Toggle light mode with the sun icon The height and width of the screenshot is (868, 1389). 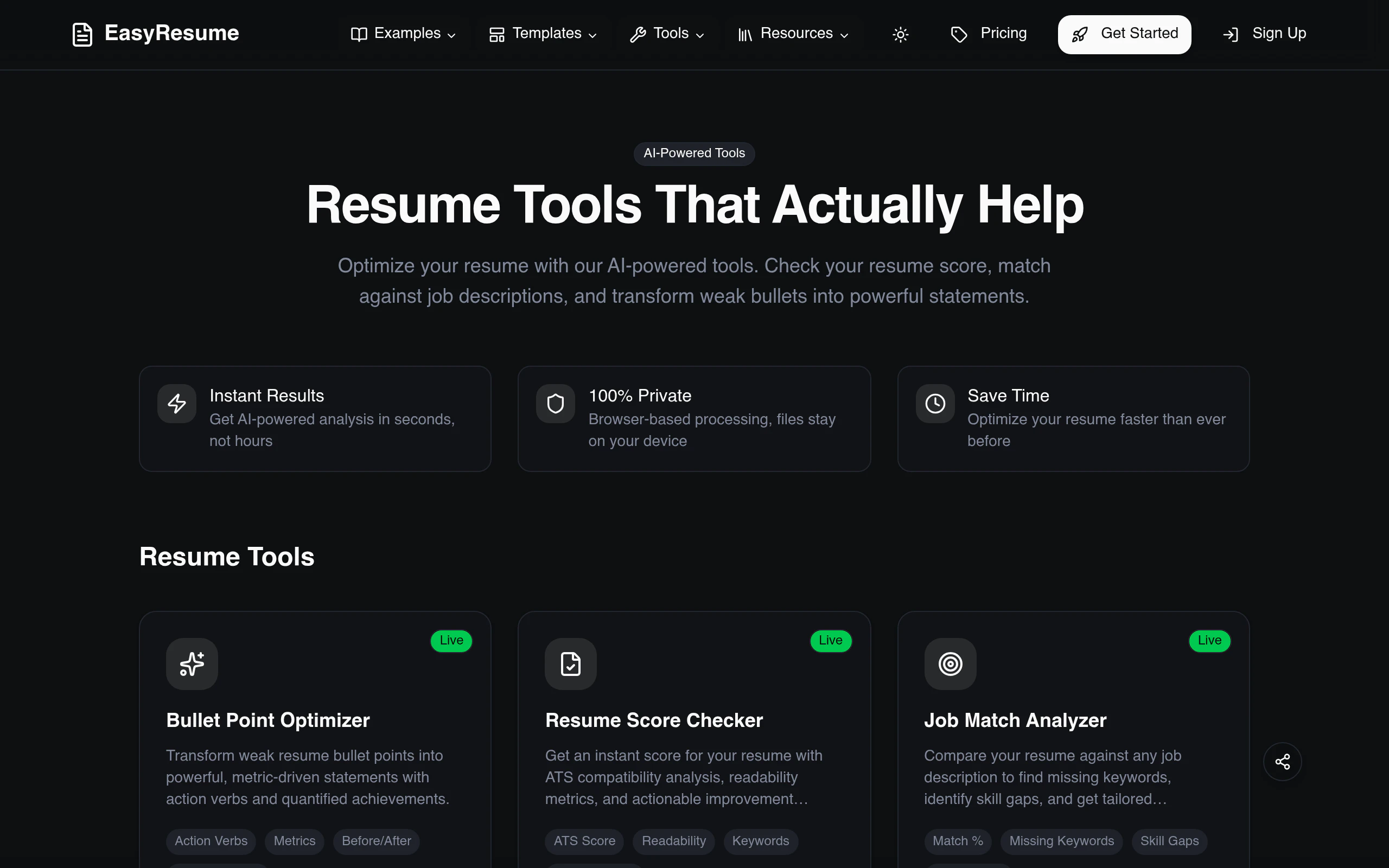click(x=900, y=34)
